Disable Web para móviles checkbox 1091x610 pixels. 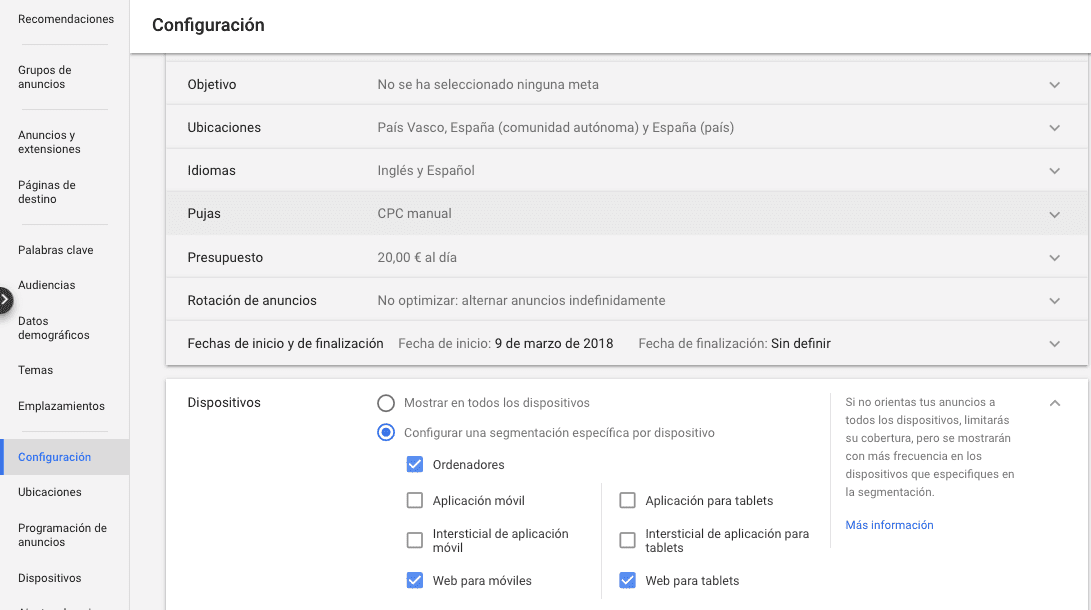[x=415, y=580]
